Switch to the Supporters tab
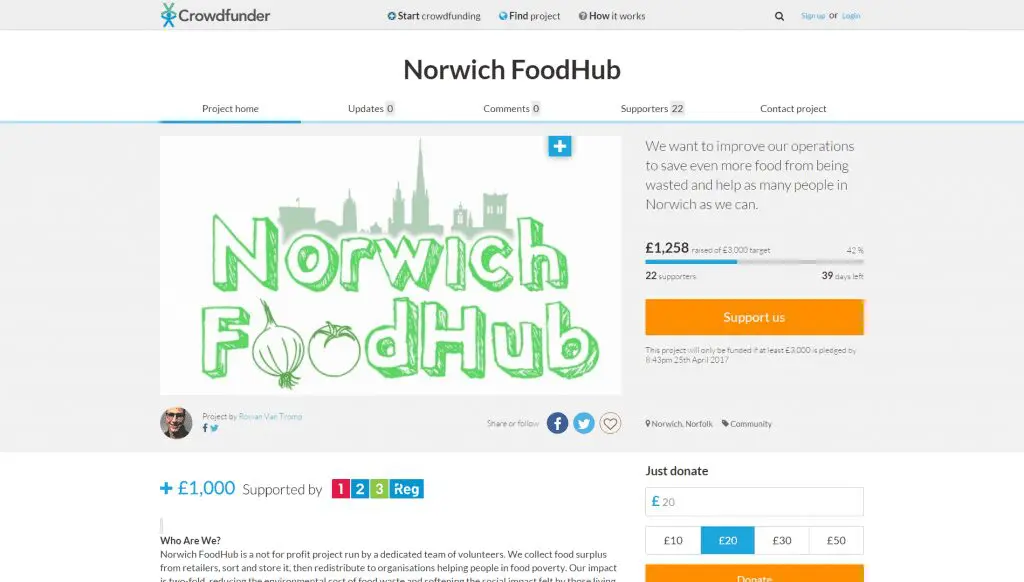Screen dimensions: 1024x582 [x=652, y=108]
